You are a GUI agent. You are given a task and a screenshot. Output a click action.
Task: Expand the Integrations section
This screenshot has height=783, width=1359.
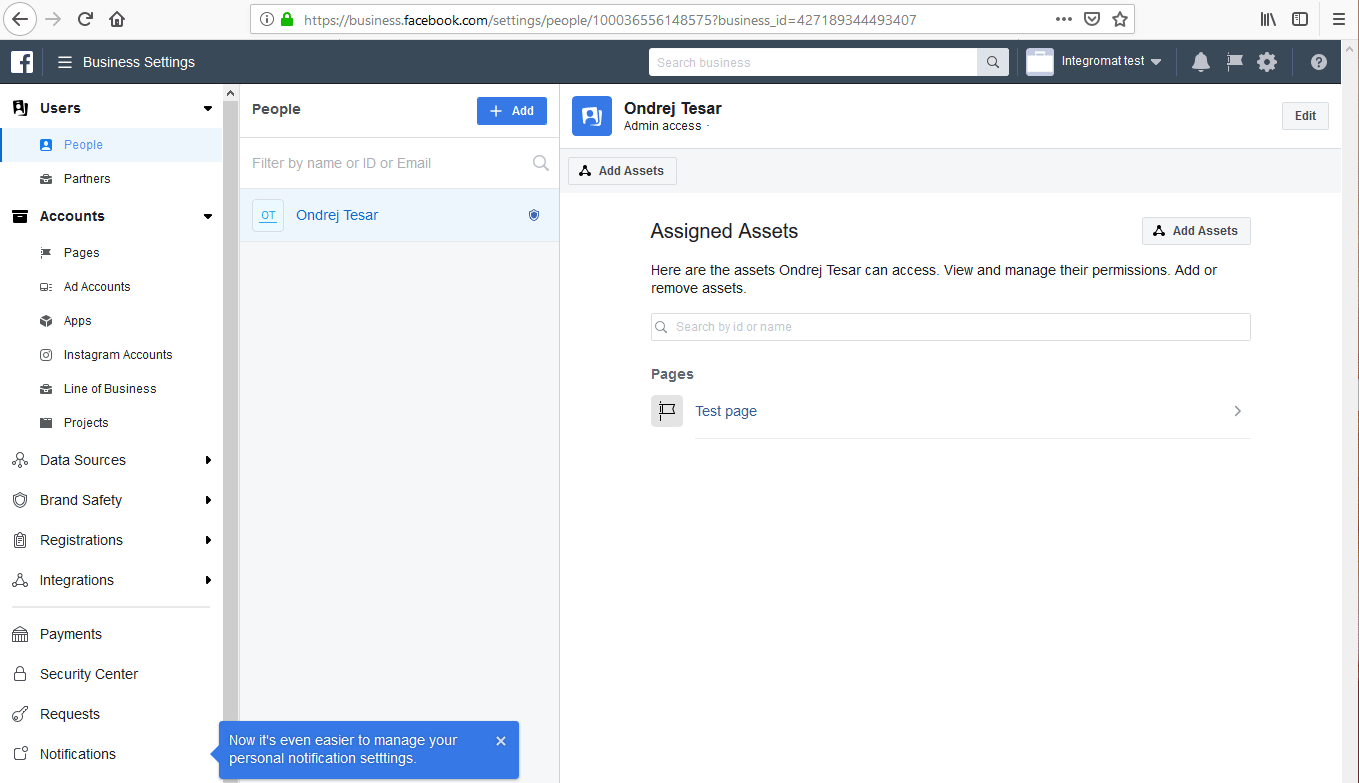(x=208, y=580)
